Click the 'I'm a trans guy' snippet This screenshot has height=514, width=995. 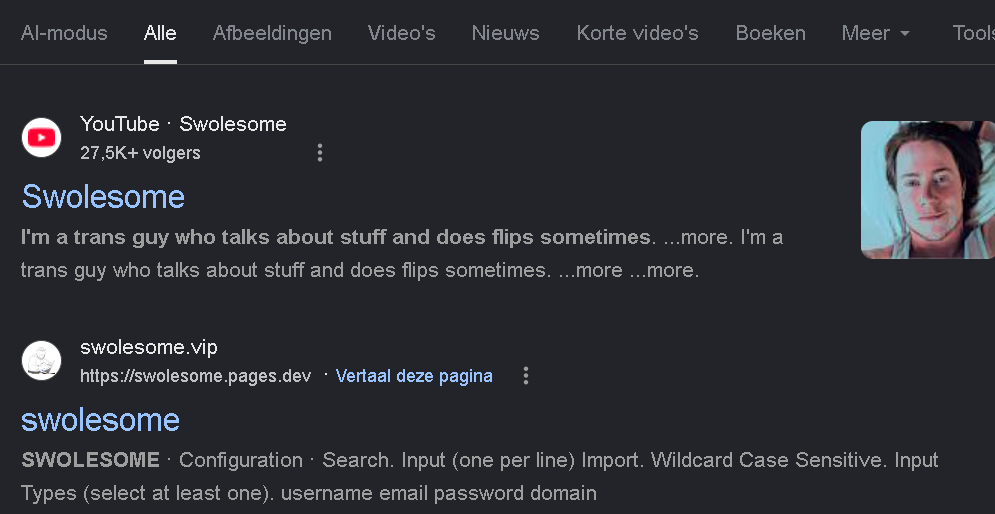click(x=402, y=254)
